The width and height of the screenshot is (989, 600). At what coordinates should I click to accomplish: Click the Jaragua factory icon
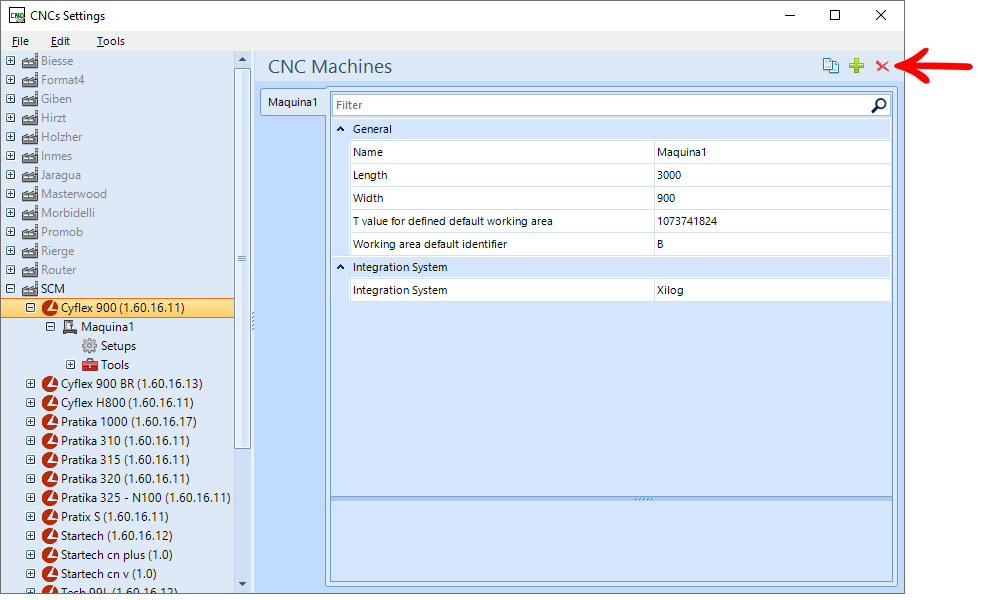point(30,175)
